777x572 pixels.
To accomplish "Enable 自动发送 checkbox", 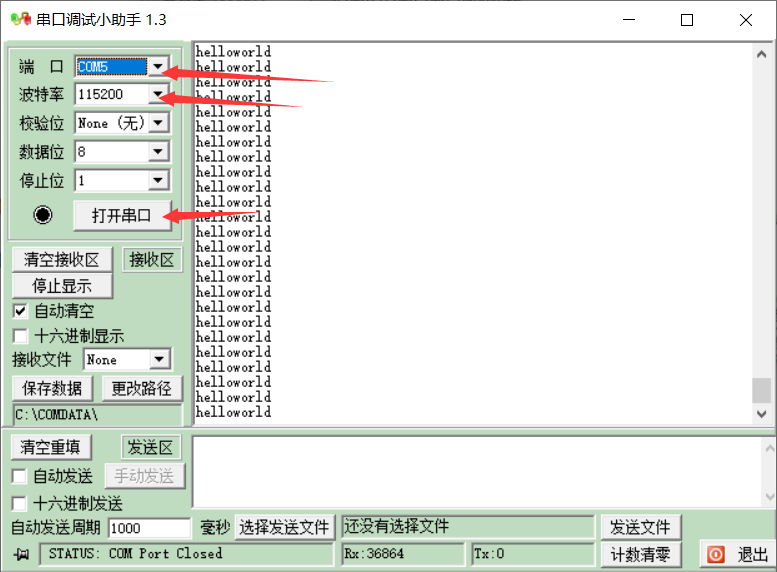I will pyautogui.click(x=19, y=476).
